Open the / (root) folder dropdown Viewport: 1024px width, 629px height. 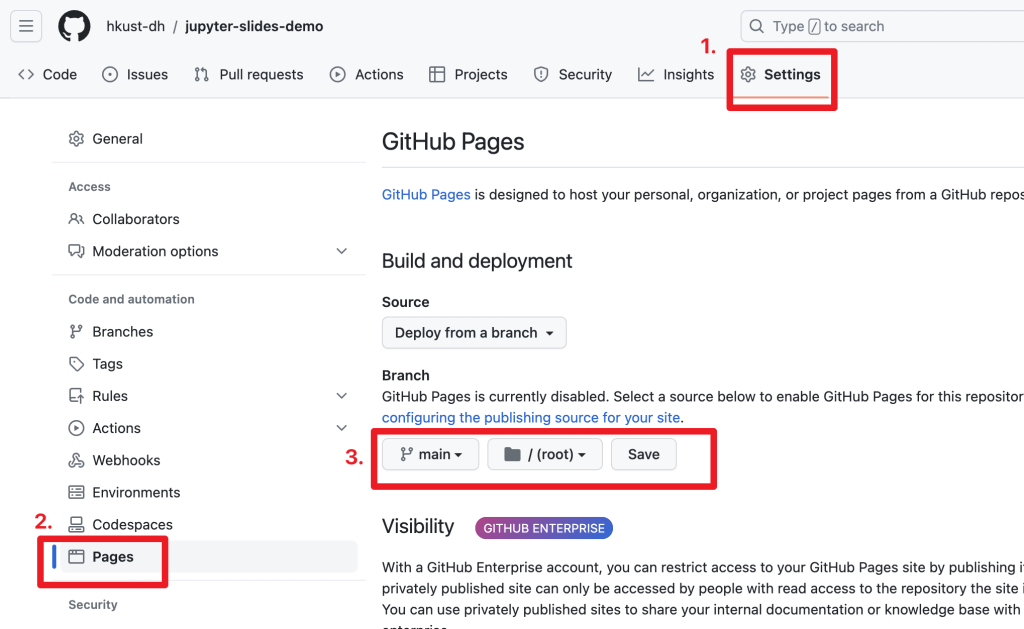(544, 454)
